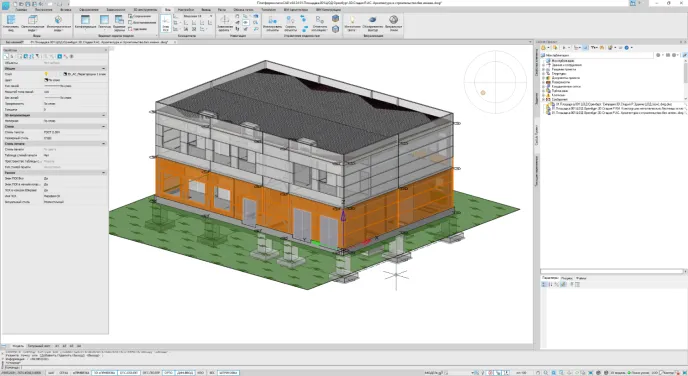Toggle the ОРТО mode in status bar
This screenshot has width=688, height=376.
tap(168, 372)
